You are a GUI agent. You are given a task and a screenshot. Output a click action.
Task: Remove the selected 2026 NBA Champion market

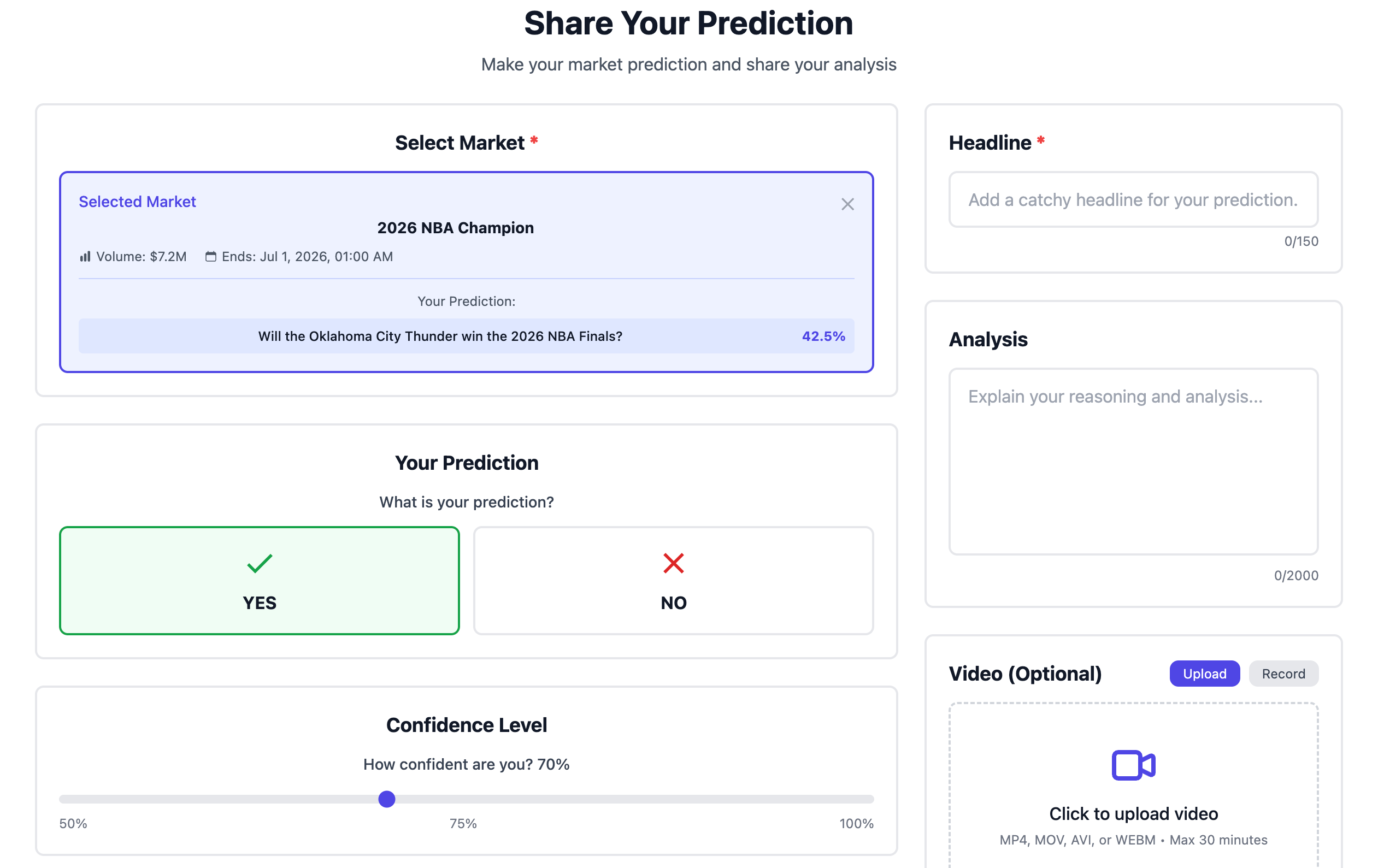click(x=847, y=204)
